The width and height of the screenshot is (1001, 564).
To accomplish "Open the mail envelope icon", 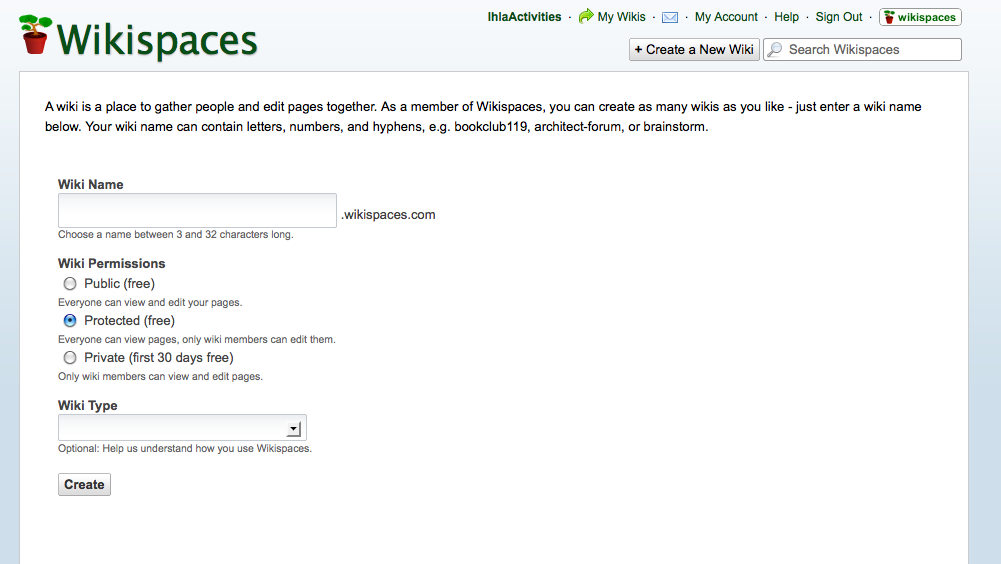I will [x=670, y=17].
